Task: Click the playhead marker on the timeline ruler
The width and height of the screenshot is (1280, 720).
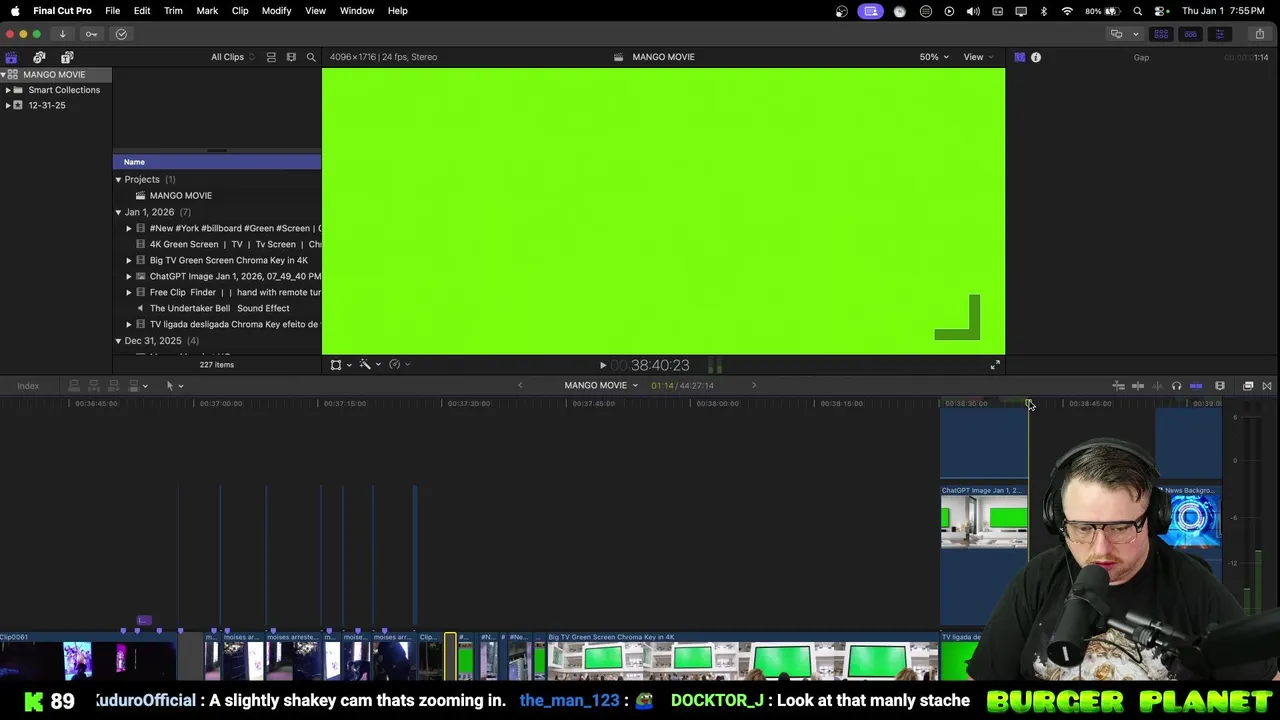Action: [1028, 403]
